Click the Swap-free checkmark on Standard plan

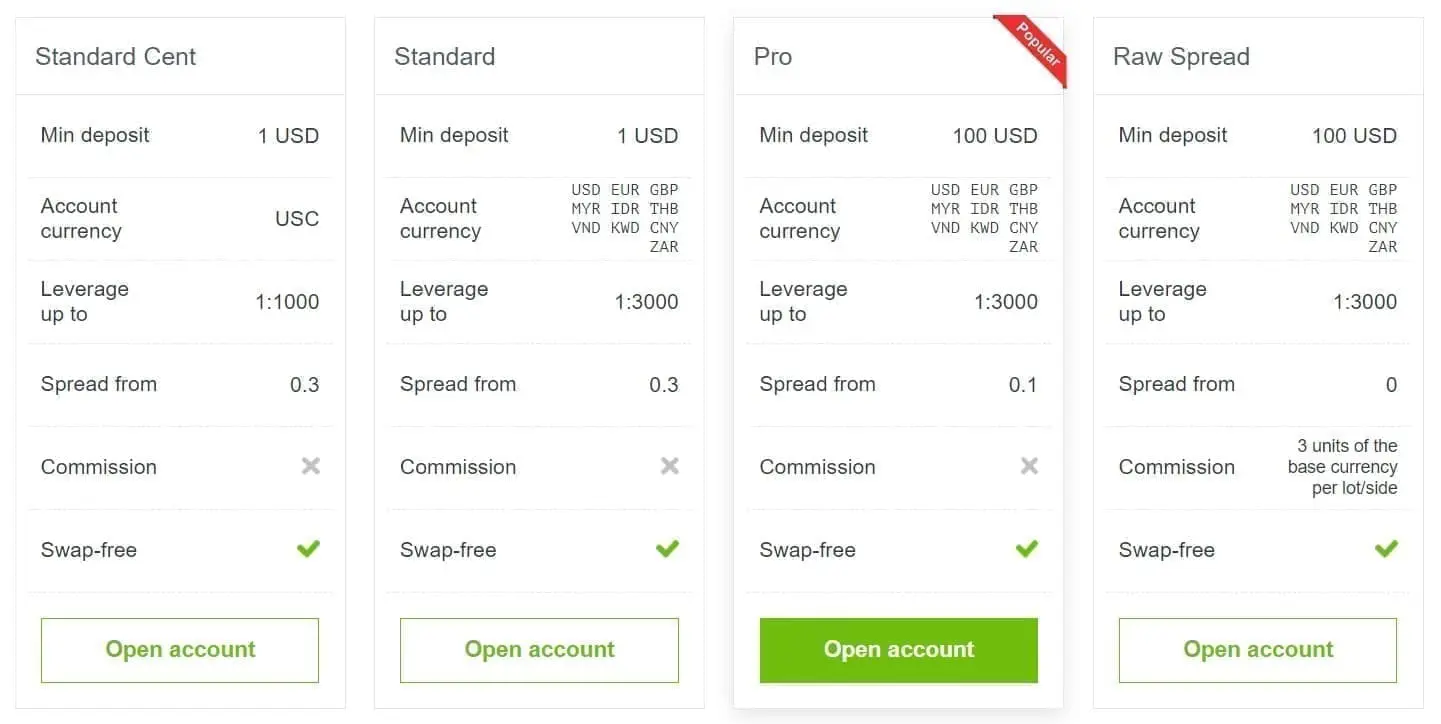pos(667,549)
